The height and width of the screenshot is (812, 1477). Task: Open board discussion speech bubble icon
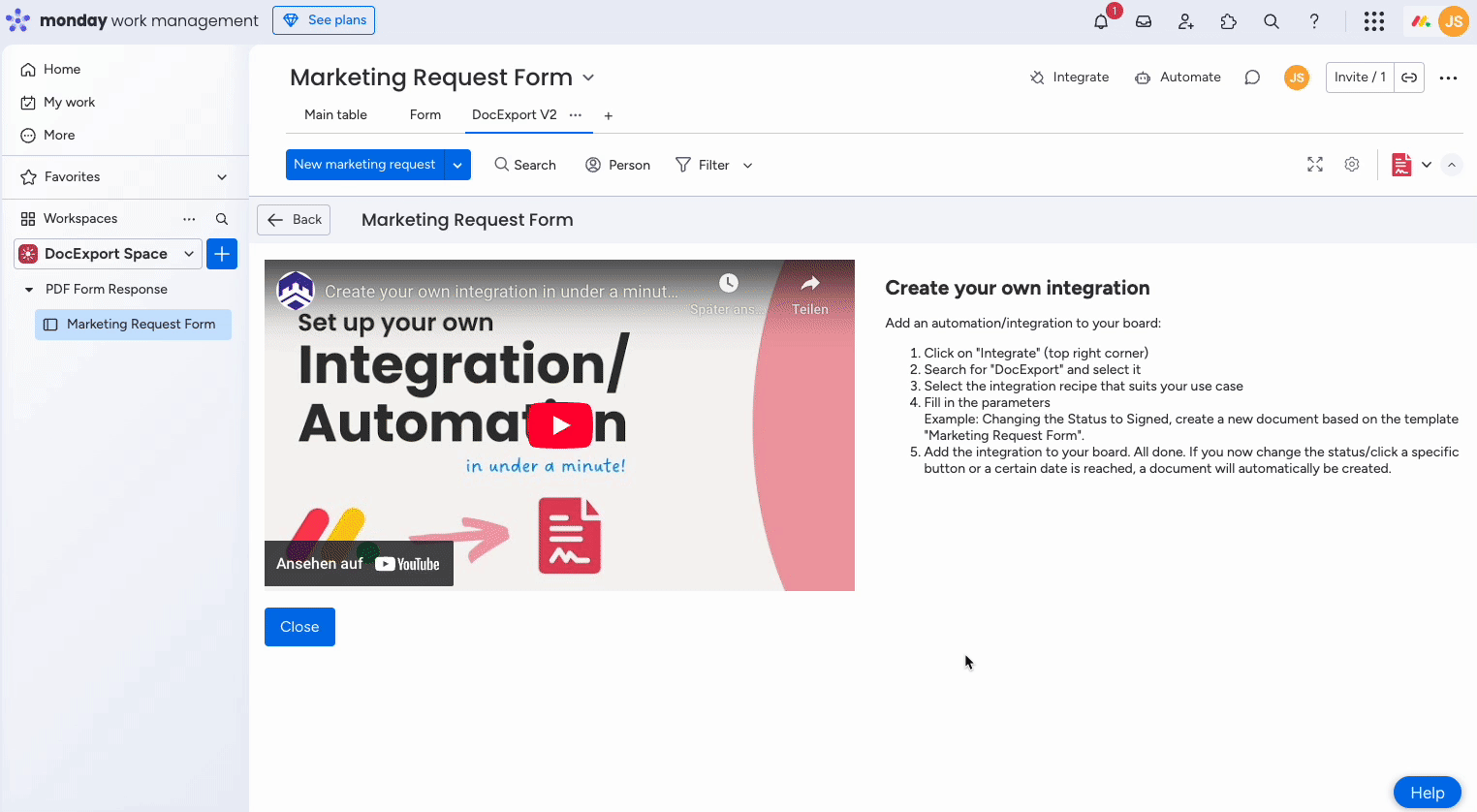click(1252, 78)
